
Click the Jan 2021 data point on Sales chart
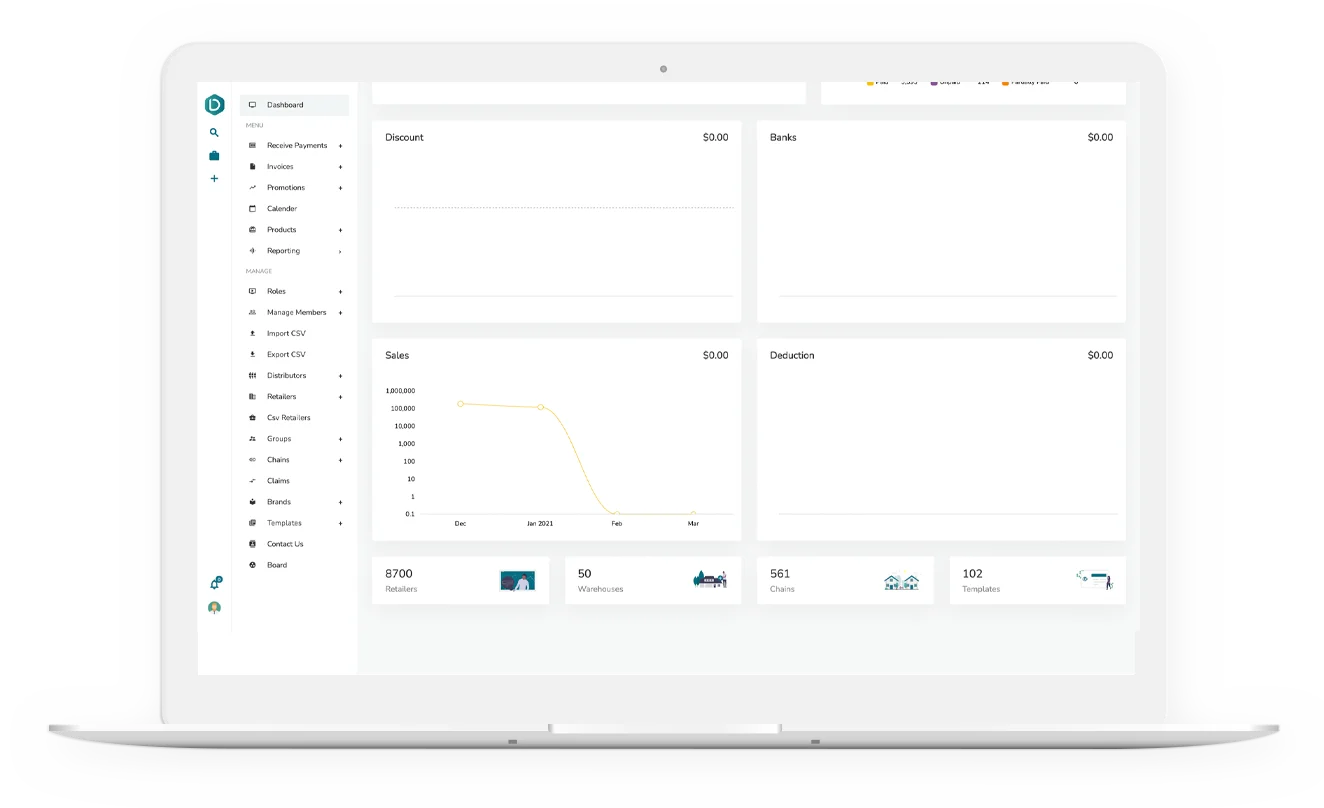pos(540,407)
